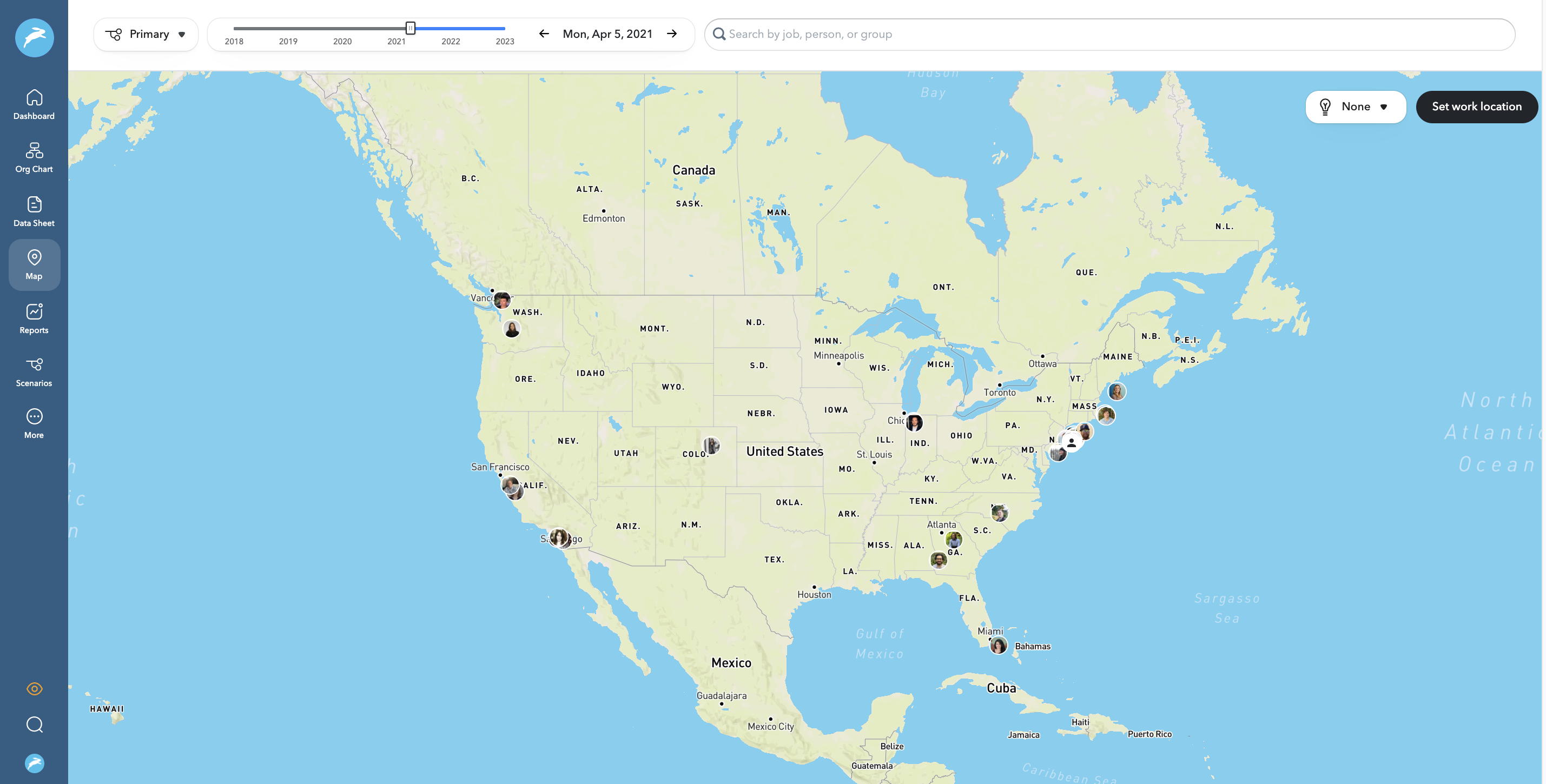Click the company logo at sidebar top
Image resolution: width=1546 pixels, height=784 pixels.
[34, 37]
